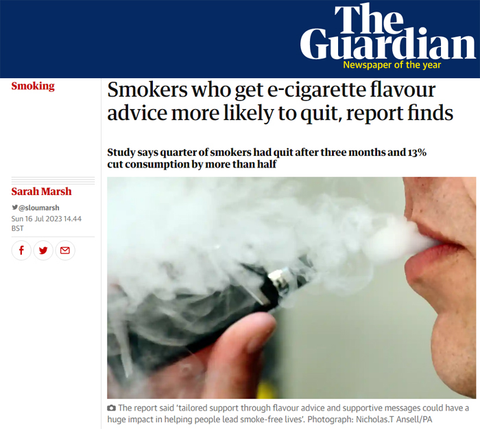Image resolution: width=480 pixels, height=429 pixels.
Task: Share article via Twitter icon
Action: click(x=43, y=250)
